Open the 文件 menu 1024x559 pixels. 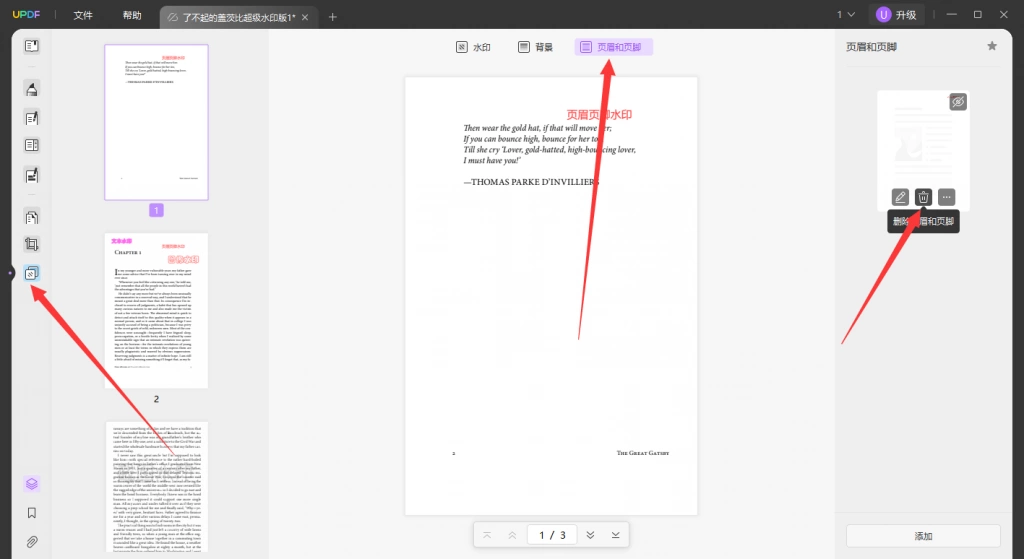(83, 15)
